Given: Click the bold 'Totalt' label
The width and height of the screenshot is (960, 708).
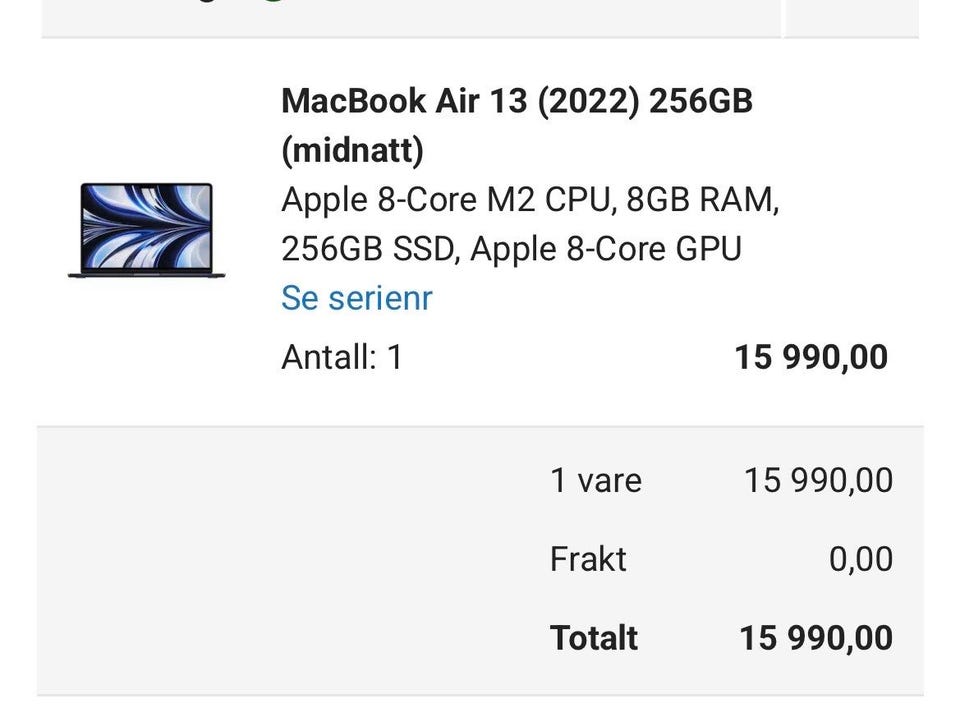Looking at the screenshot, I should [x=594, y=638].
